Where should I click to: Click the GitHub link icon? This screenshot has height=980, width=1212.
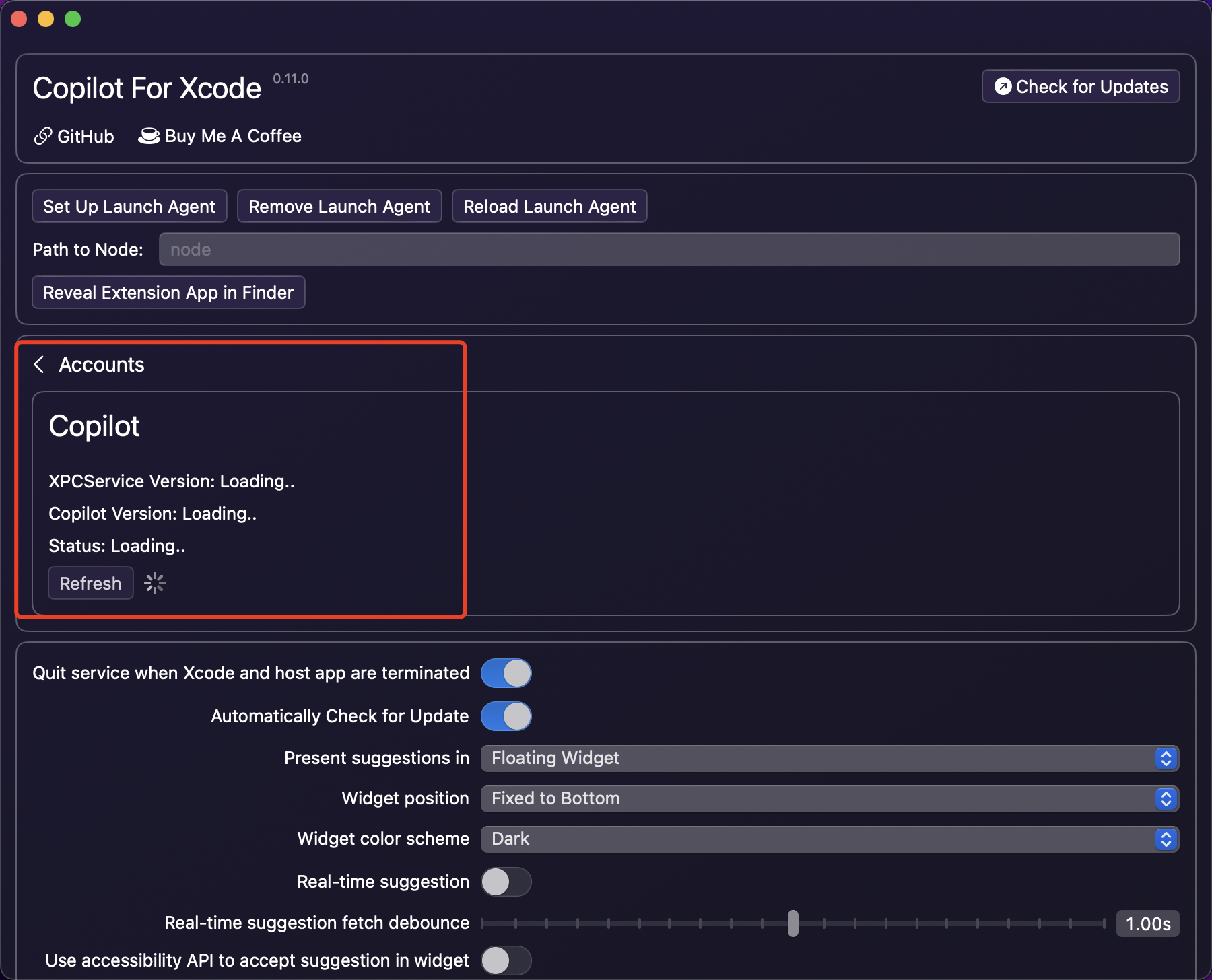(43, 136)
